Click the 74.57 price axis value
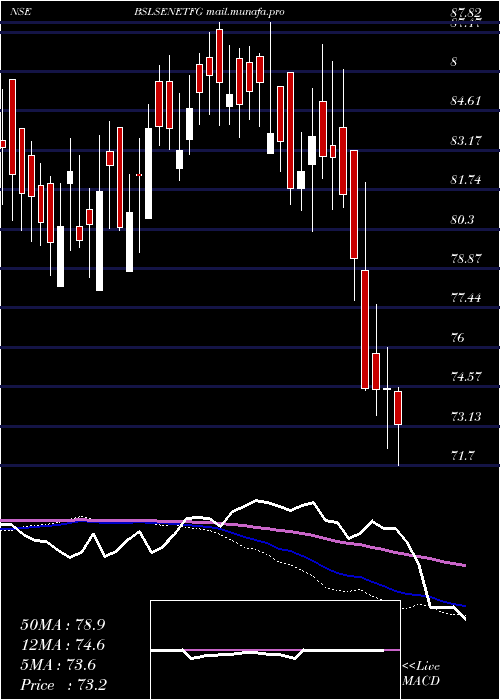Image resolution: width=500 pixels, height=700 pixels. coord(466,377)
